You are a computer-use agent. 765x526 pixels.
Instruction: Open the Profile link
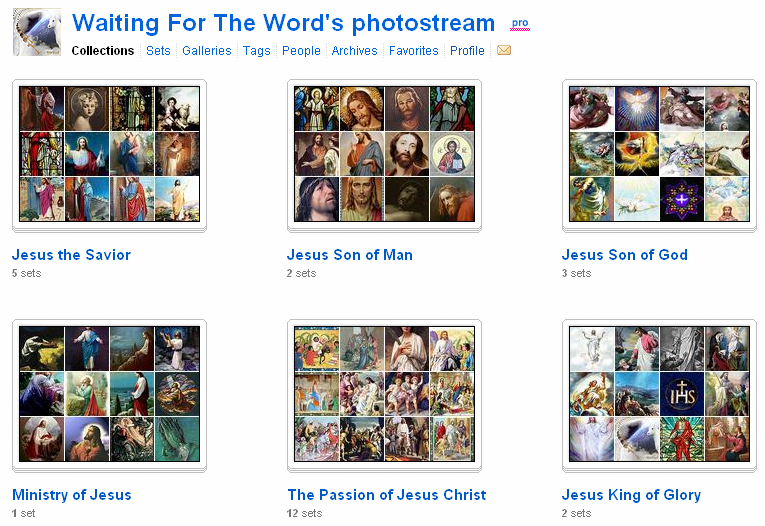467,51
